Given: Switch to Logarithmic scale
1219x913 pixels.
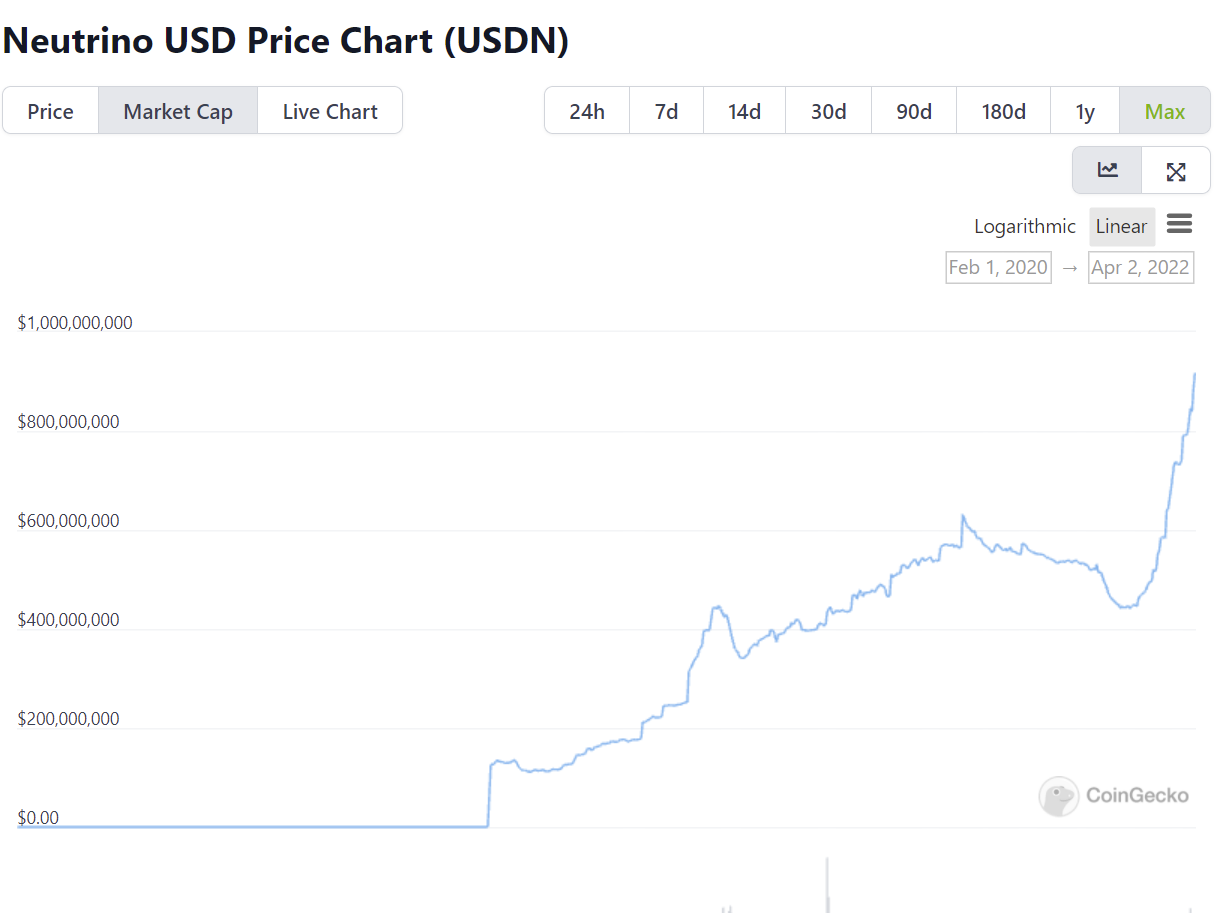Looking at the screenshot, I should click(1025, 226).
